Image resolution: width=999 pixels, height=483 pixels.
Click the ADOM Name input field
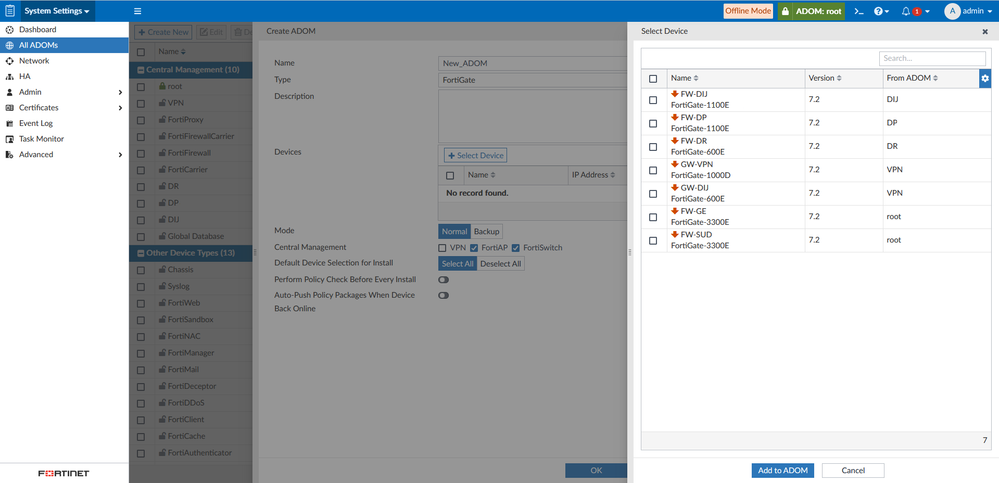pos(533,63)
